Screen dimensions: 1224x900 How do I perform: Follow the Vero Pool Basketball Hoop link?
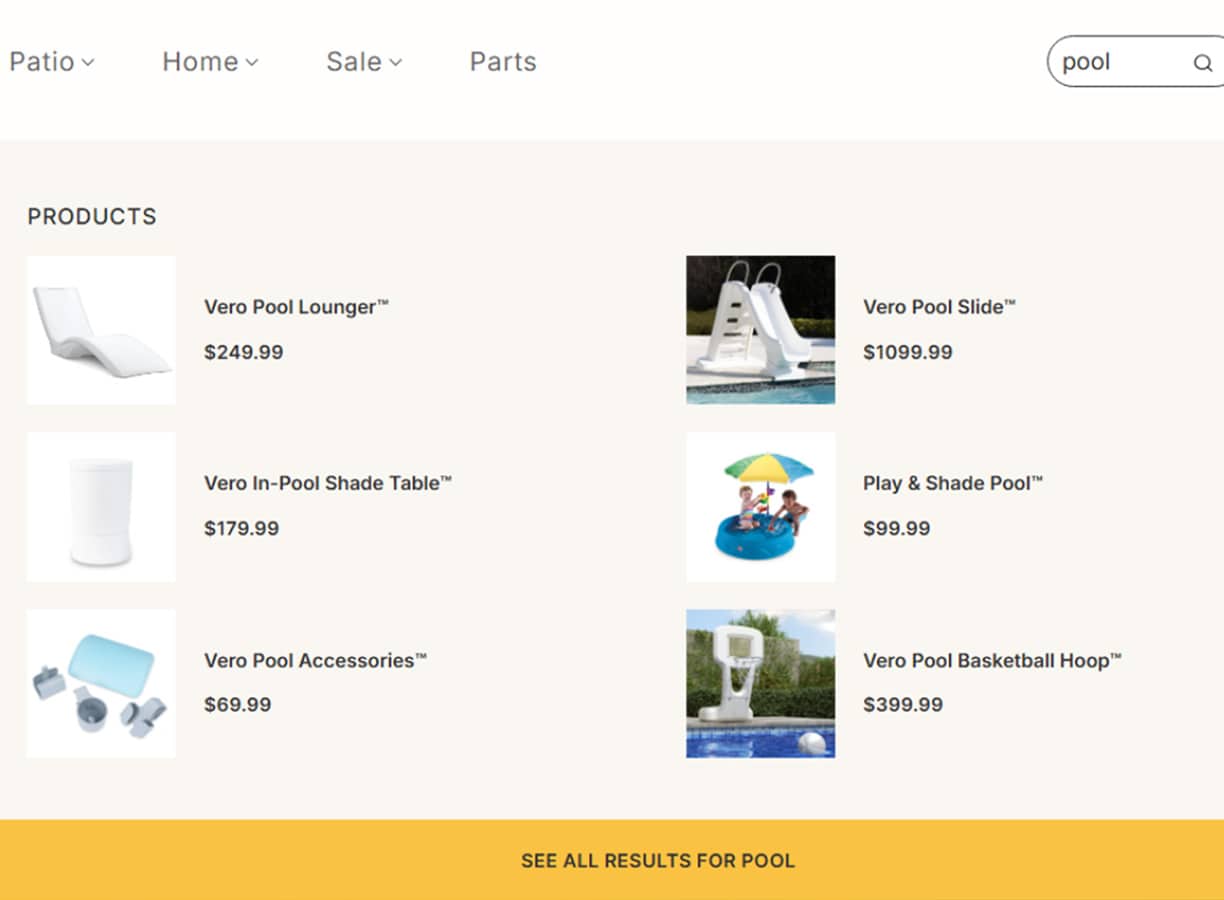coord(992,660)
